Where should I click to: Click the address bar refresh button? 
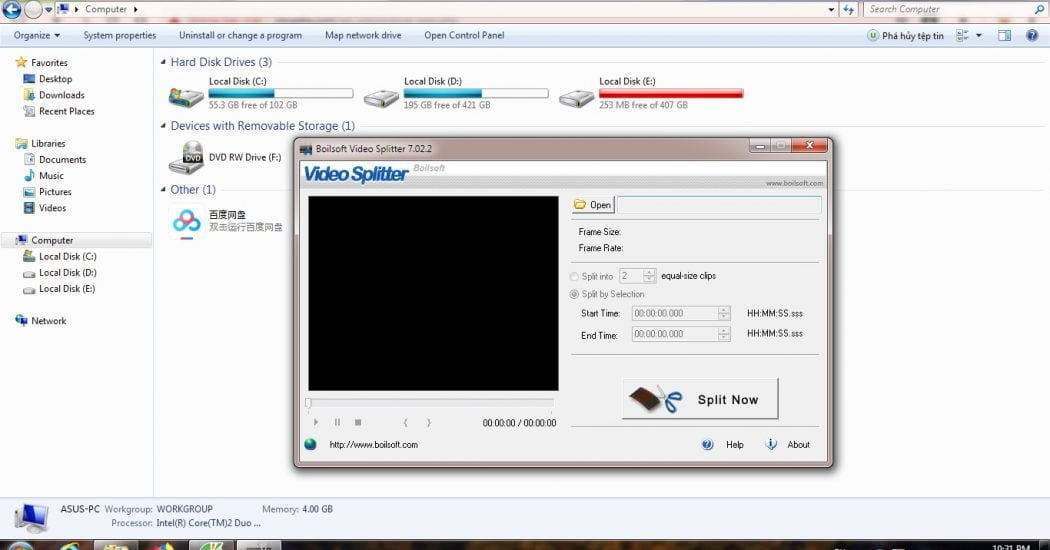point(848,9)
